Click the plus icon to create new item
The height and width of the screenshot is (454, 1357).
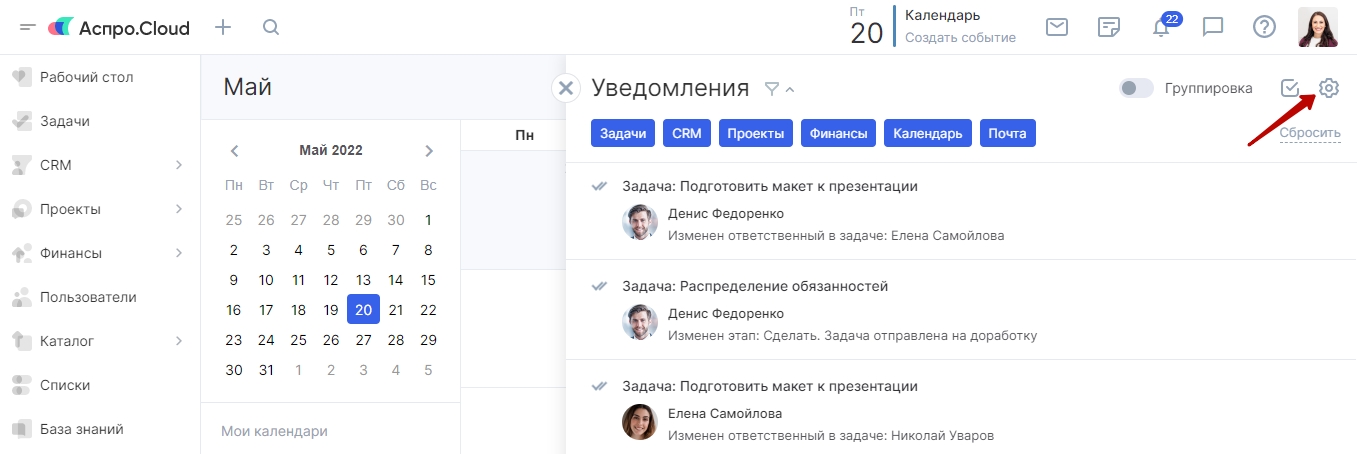[223, 27]
